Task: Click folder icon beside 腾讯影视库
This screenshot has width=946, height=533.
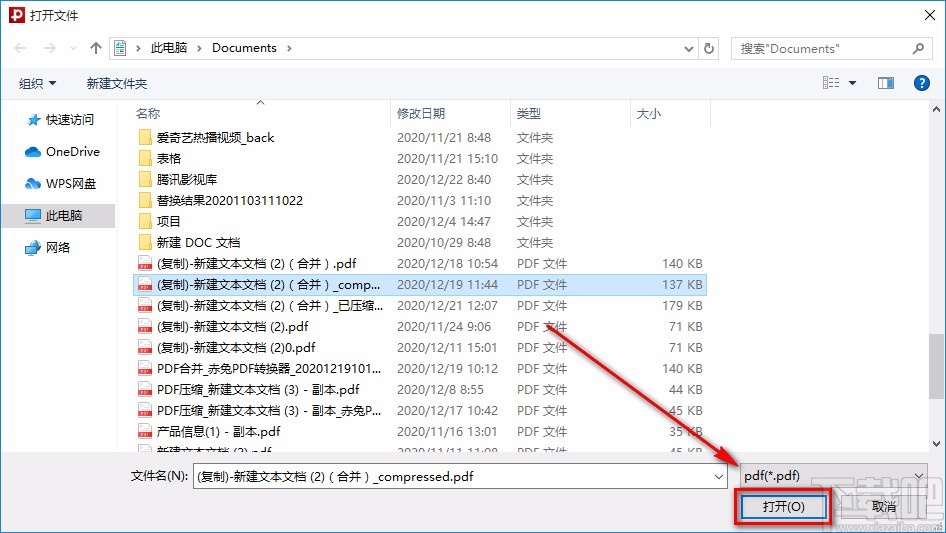Action: click(145, 179)
